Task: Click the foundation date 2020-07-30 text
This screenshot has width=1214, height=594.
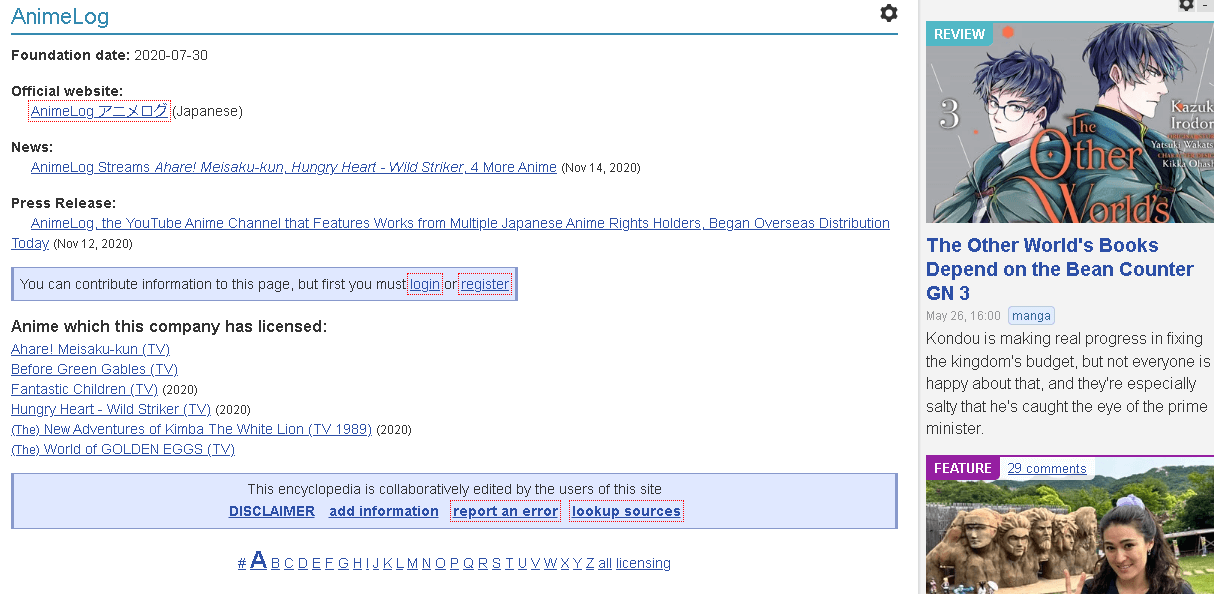Action: tap(171, 55)
